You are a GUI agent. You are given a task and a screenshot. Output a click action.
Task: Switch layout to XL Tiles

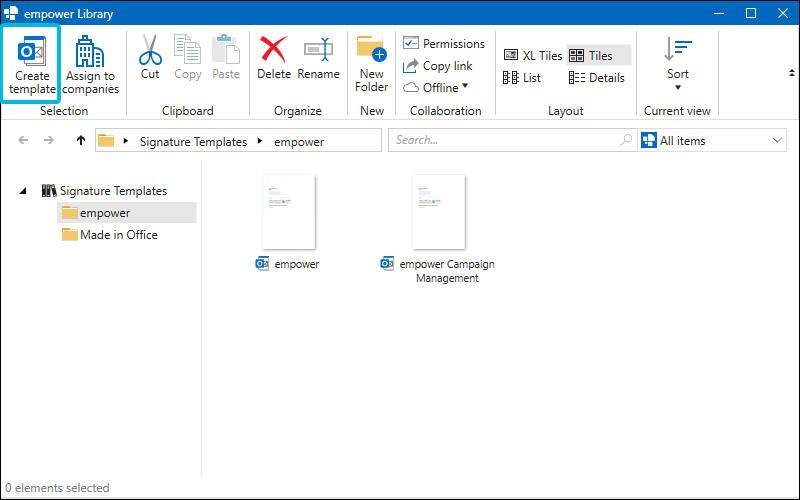tap(533, 55)
